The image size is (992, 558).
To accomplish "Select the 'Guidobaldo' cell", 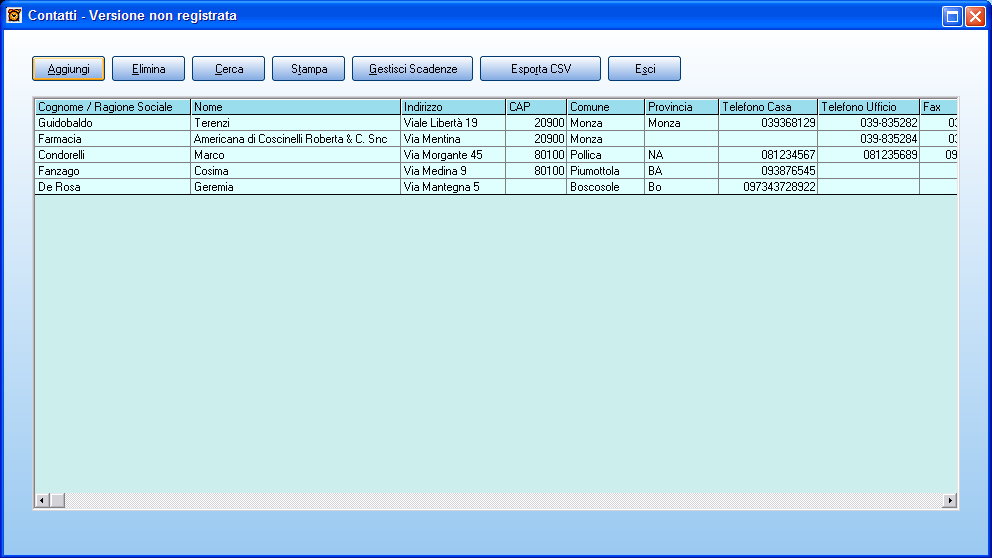I will (113, 123).
